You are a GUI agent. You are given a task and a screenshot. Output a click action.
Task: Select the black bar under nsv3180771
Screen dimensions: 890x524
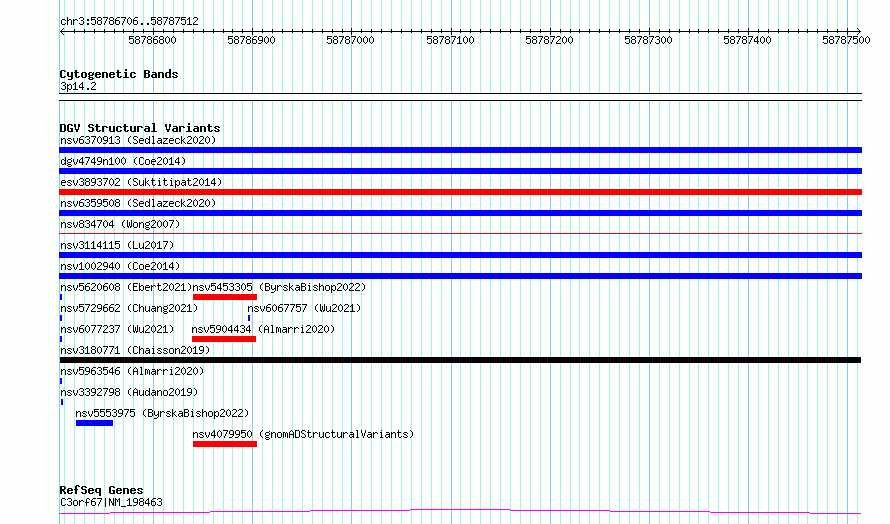(460, 360)
